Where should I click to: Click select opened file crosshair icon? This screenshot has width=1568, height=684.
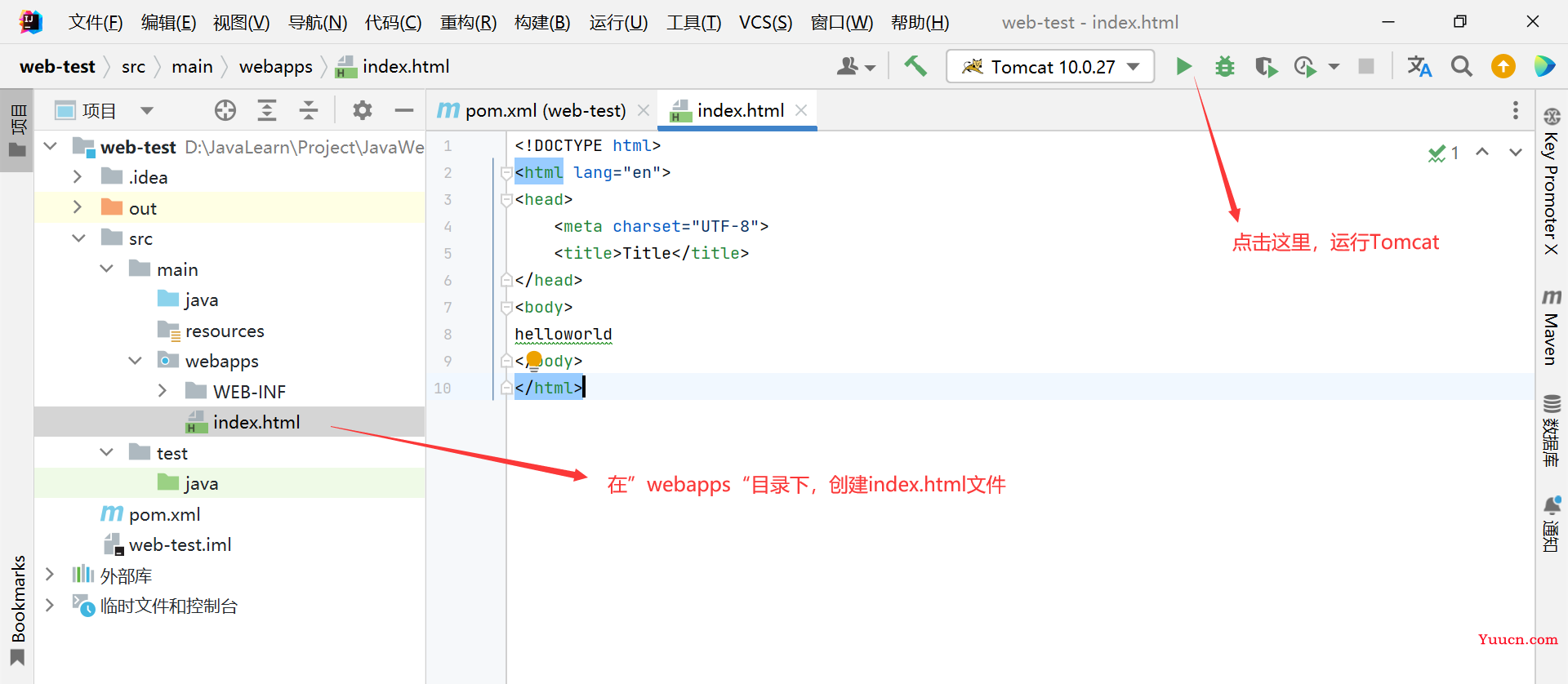pyautogui.click(x=225, y=110)
